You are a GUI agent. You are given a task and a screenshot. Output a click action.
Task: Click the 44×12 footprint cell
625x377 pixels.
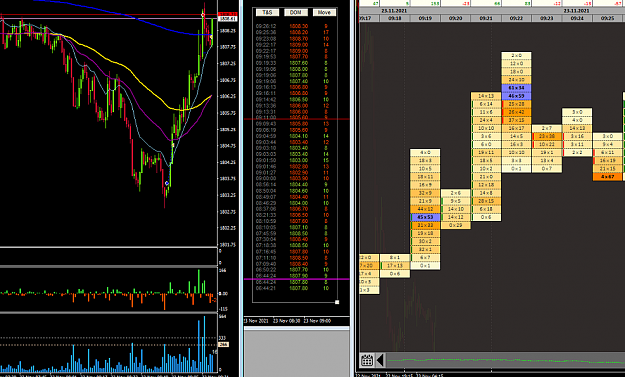tap(425, 209)
